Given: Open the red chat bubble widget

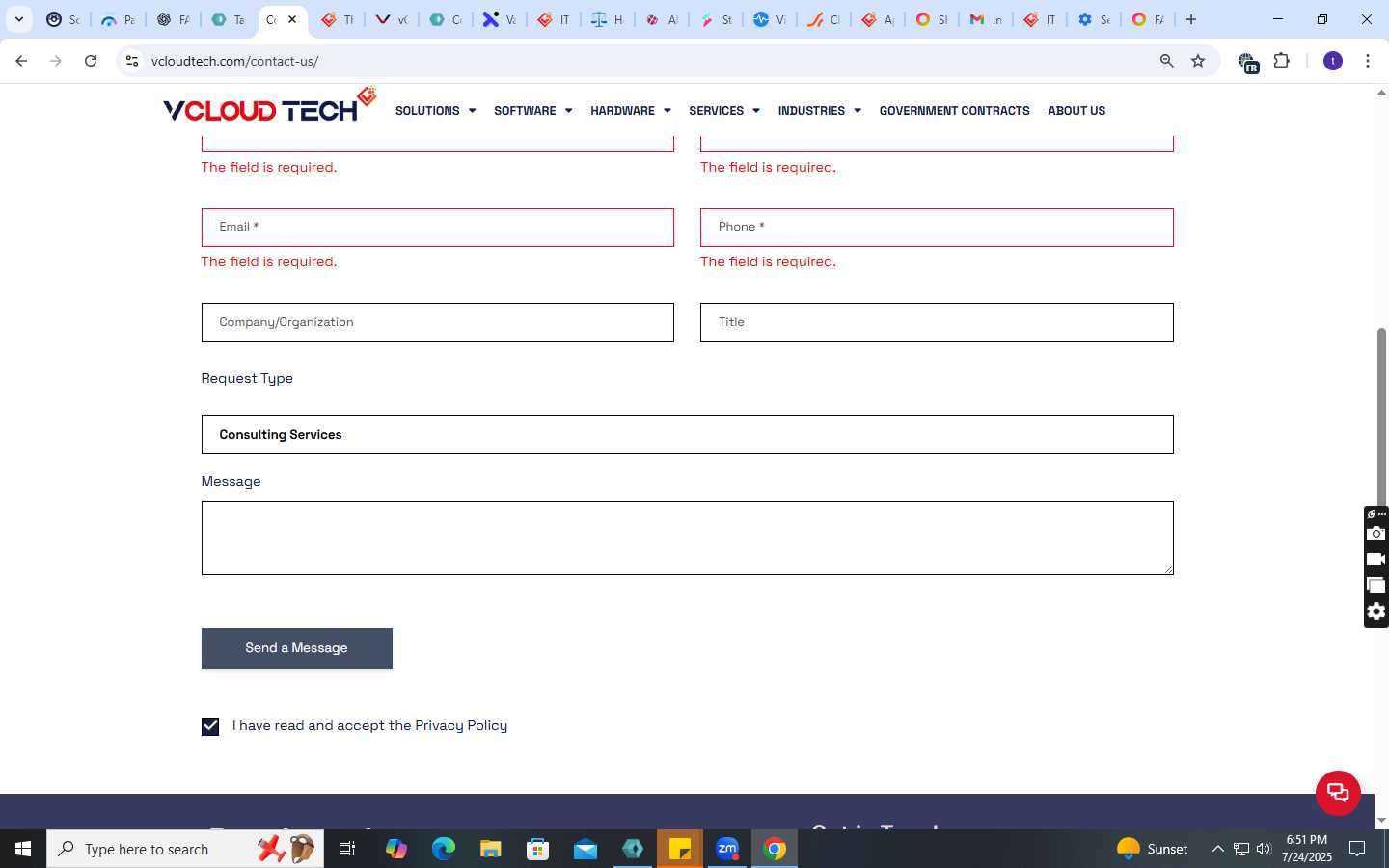Looking at the screenshot, I should point(1338,793).
